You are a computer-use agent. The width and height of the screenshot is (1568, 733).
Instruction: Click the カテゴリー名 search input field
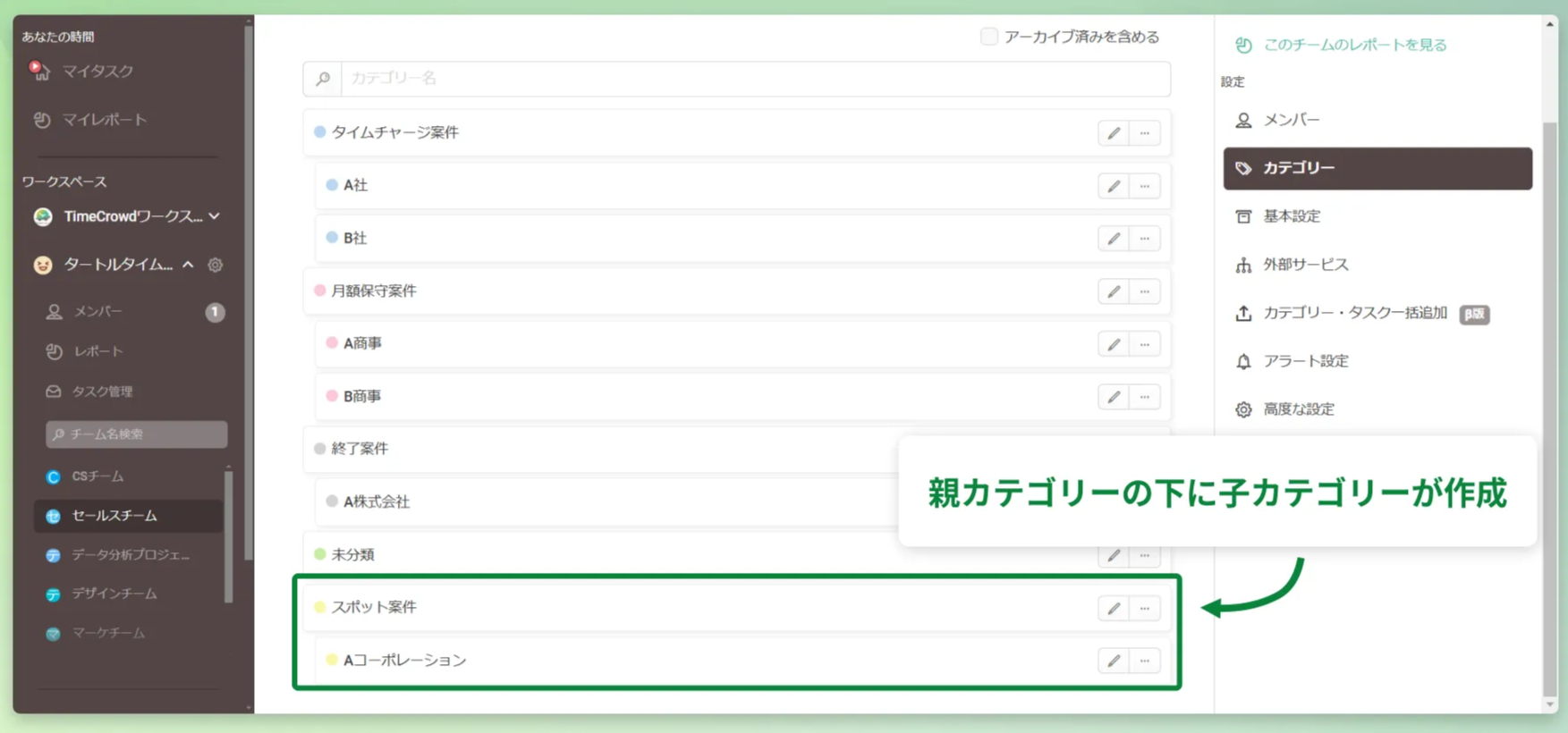coord(626,79)
